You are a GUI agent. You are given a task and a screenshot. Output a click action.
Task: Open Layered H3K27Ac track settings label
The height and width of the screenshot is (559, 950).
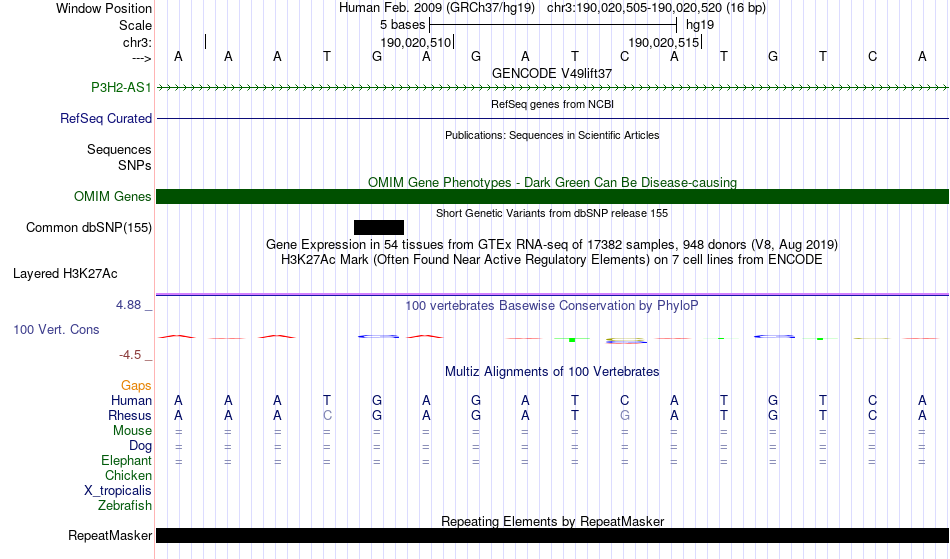(x=65, y=274)
